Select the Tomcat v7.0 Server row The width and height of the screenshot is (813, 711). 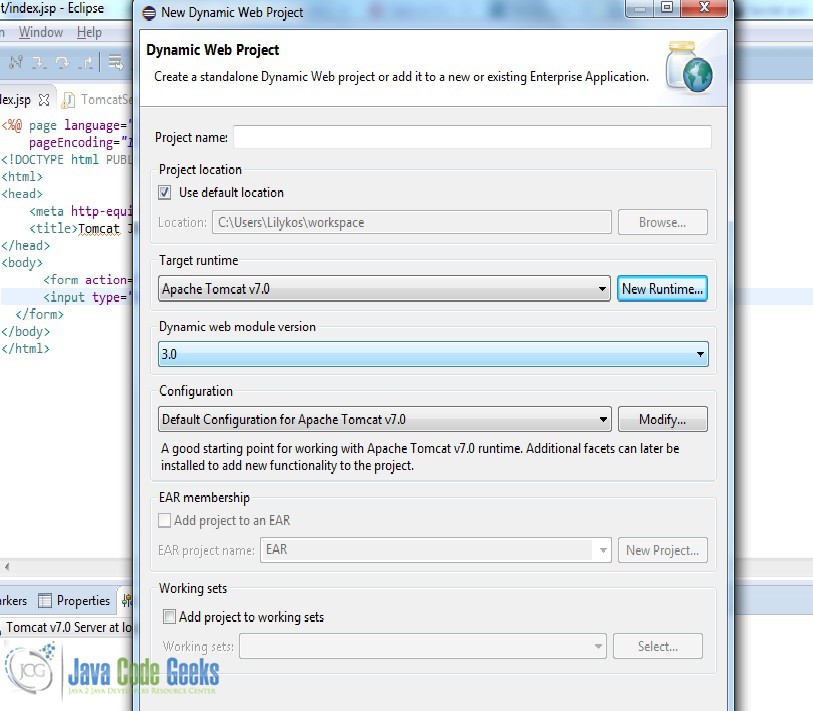click(68, 628)
